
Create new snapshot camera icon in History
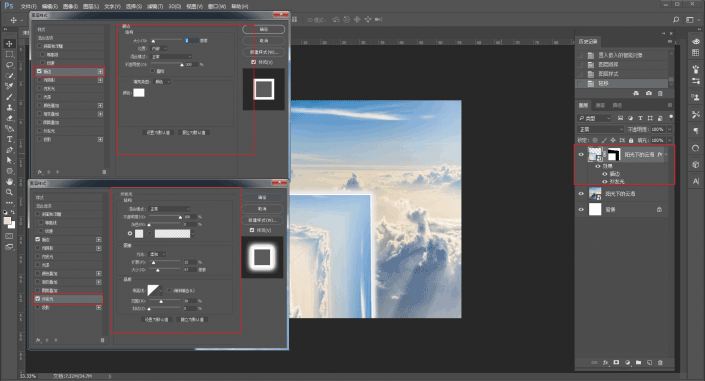(x=648, y=93)
